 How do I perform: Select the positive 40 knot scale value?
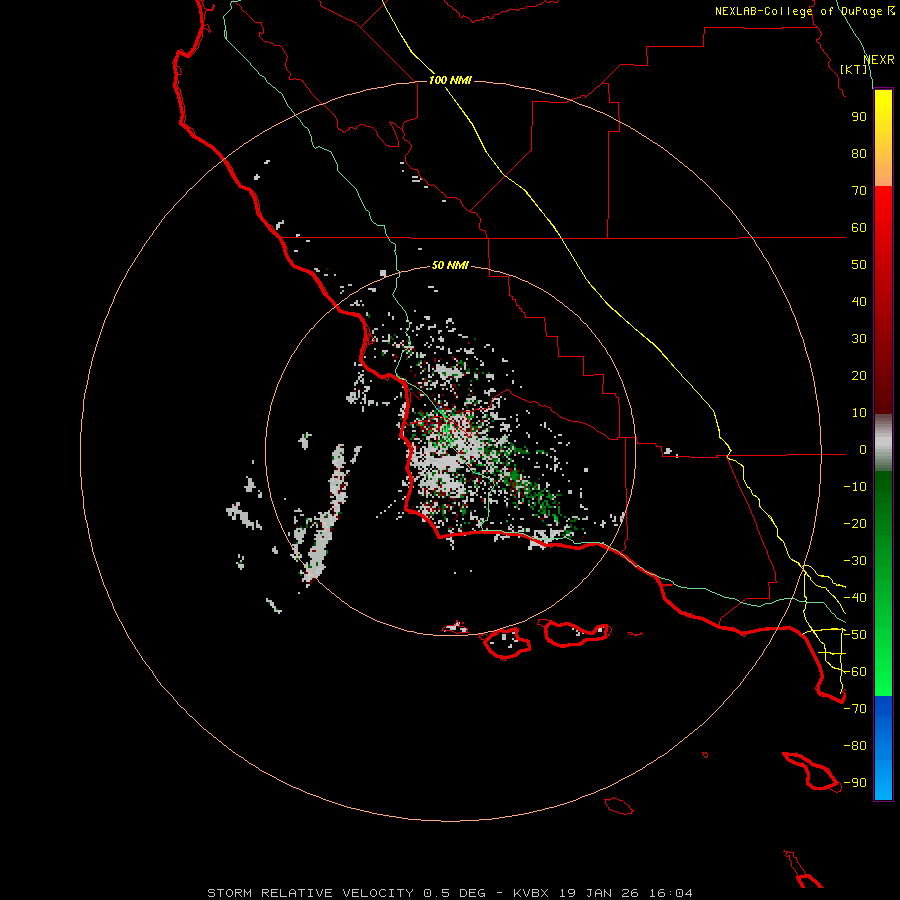pos(859,302)
